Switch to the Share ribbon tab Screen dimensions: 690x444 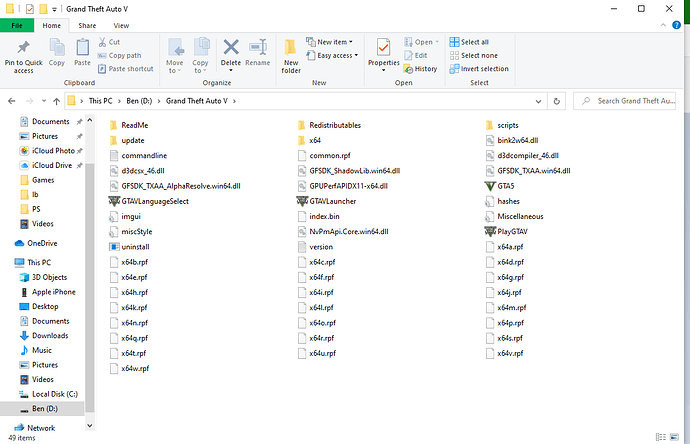click(87, 26)
